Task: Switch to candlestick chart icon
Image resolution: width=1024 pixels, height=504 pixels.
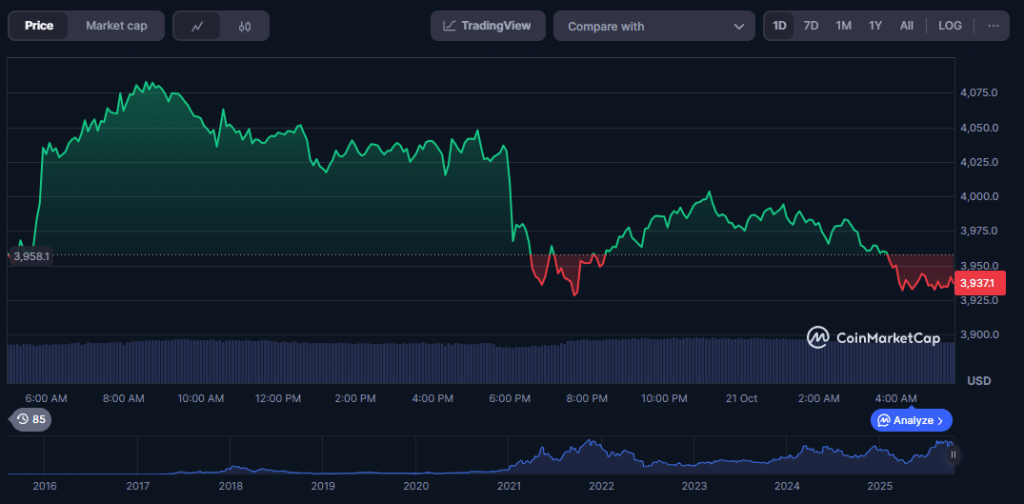Action: click(x=244, y=26)
